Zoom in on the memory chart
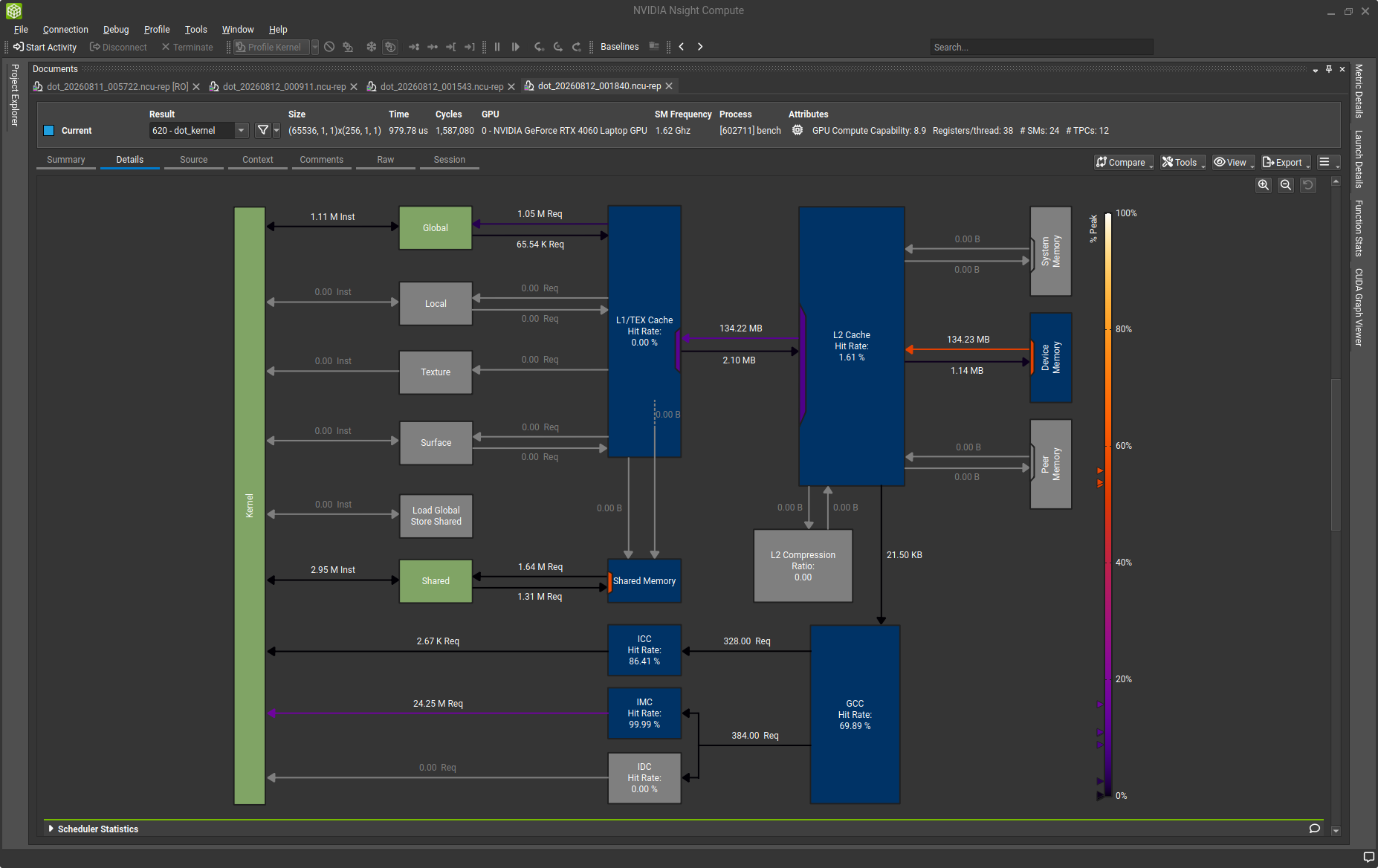The width and height of the screenshot is (1378, 868). click(1264, 185)
